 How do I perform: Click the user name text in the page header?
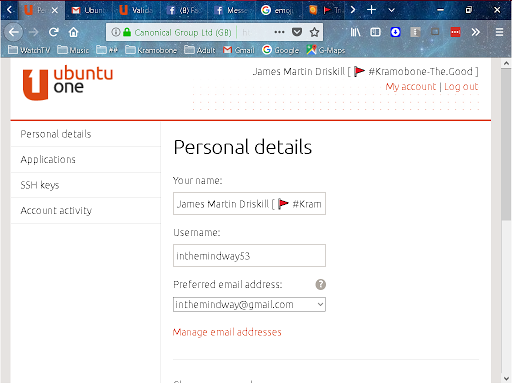tap(365, 71)
